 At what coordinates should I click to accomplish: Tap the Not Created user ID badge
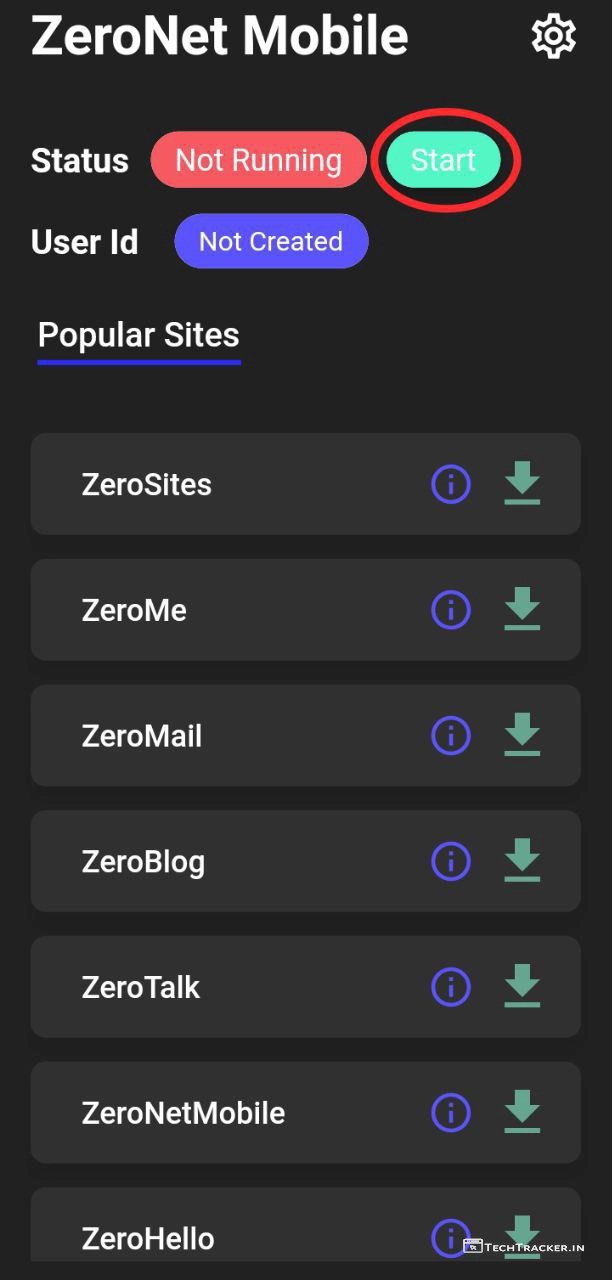(x=271, y=242)
